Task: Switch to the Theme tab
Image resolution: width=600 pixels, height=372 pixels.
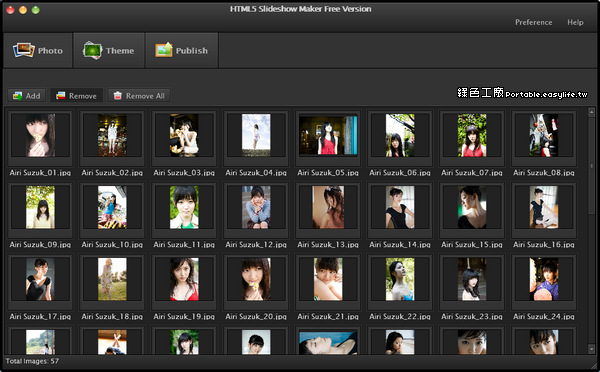Action: click(x=109, y=50)
